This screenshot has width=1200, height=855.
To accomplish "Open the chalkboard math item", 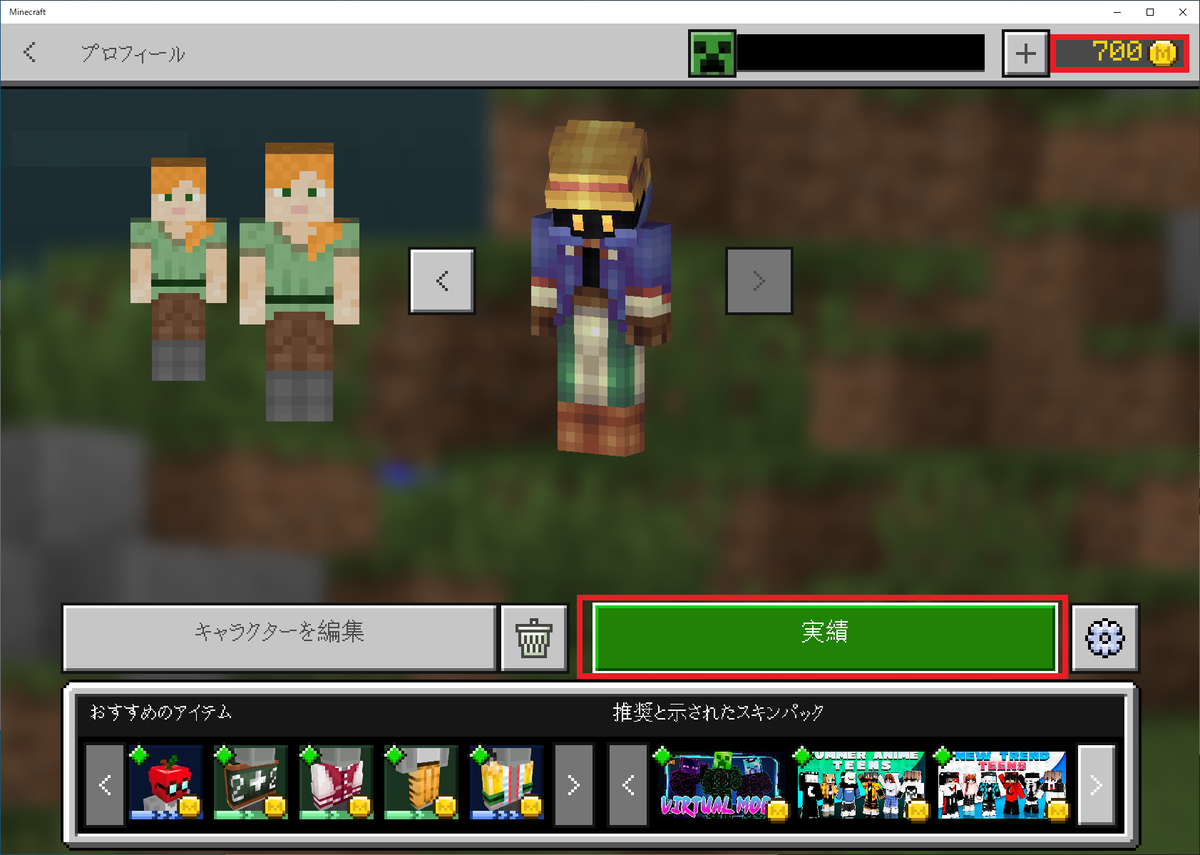I will pyautogui.click(x=250, y=783).
